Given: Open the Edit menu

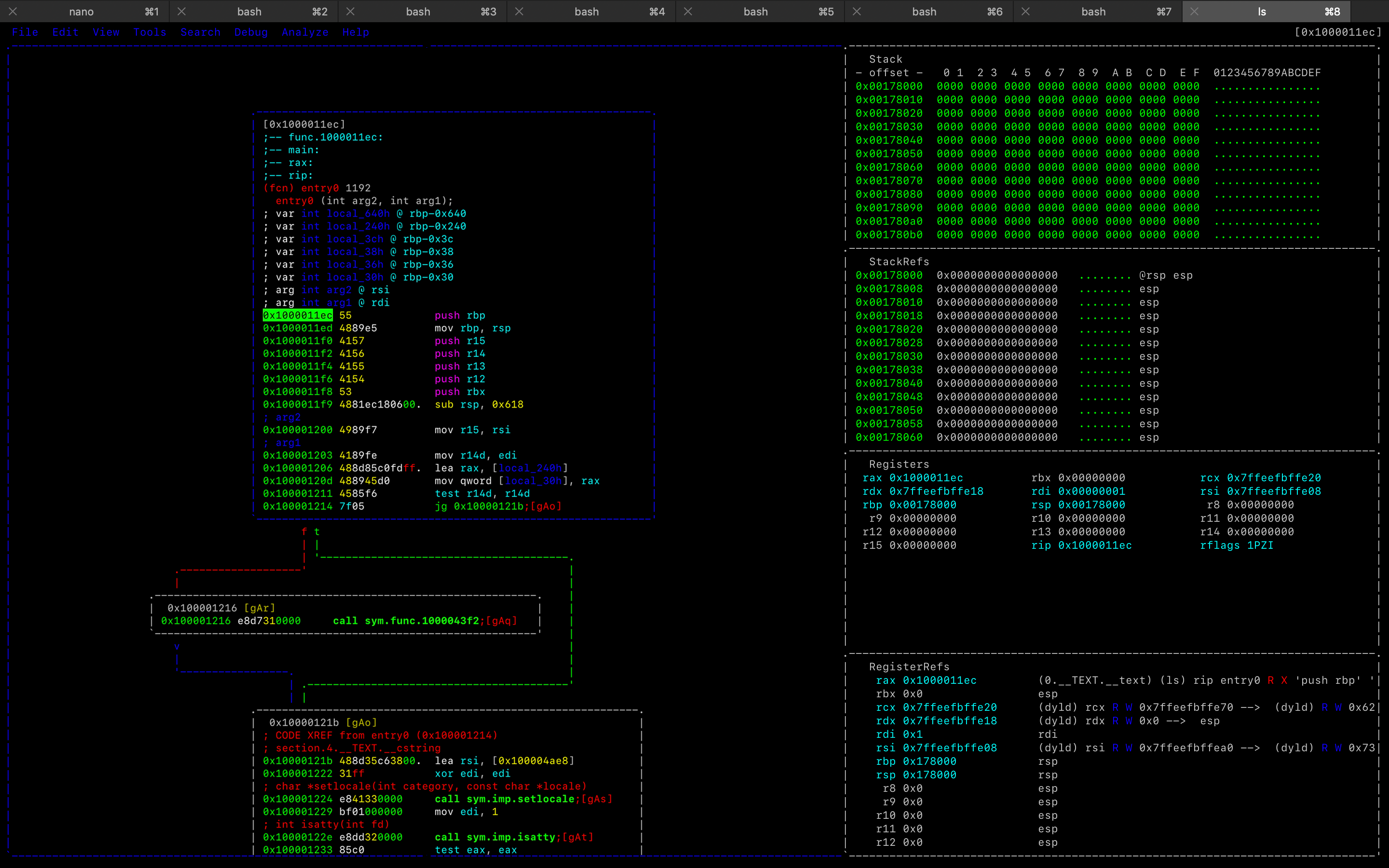Looking at the screenshot, I should click(x=66, y=32).
